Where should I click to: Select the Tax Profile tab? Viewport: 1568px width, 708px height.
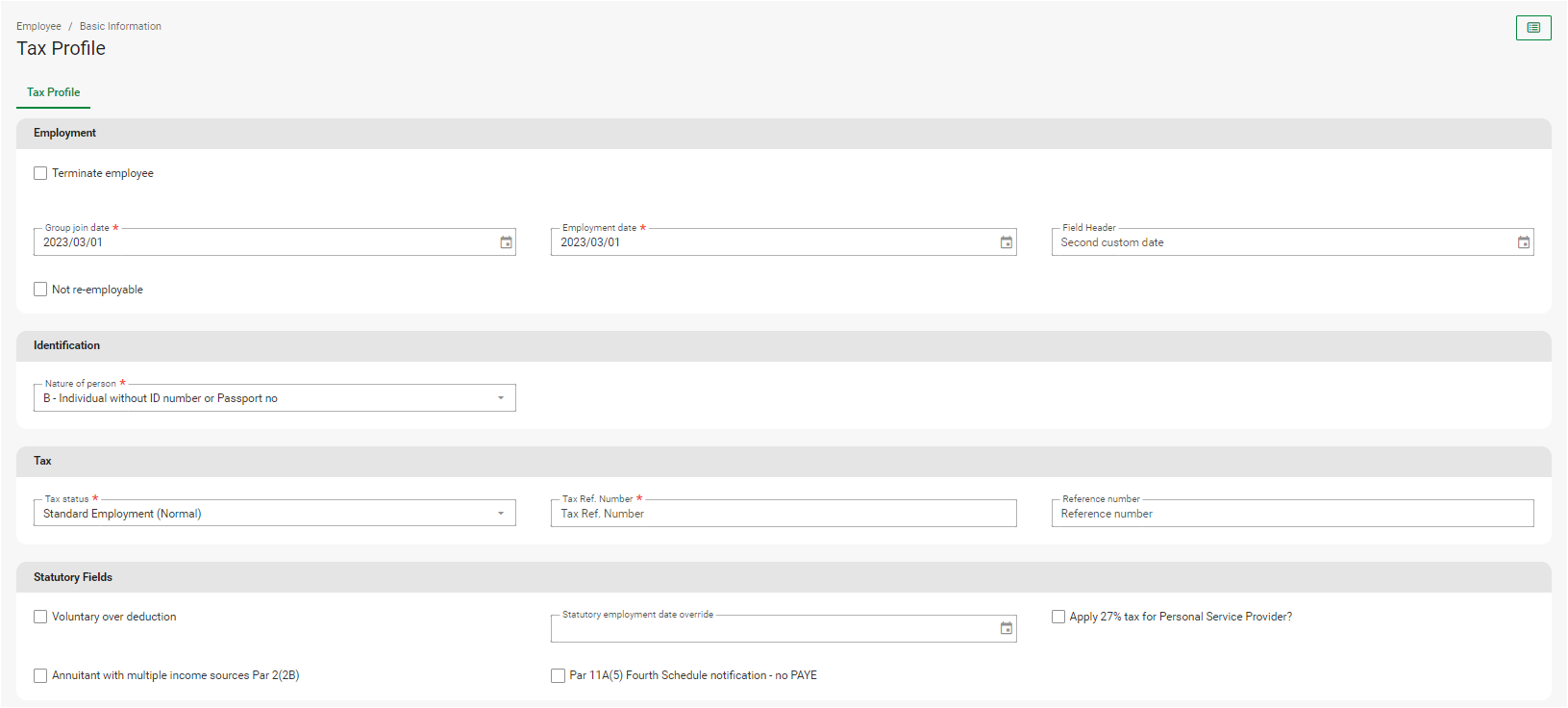point(54,92)
